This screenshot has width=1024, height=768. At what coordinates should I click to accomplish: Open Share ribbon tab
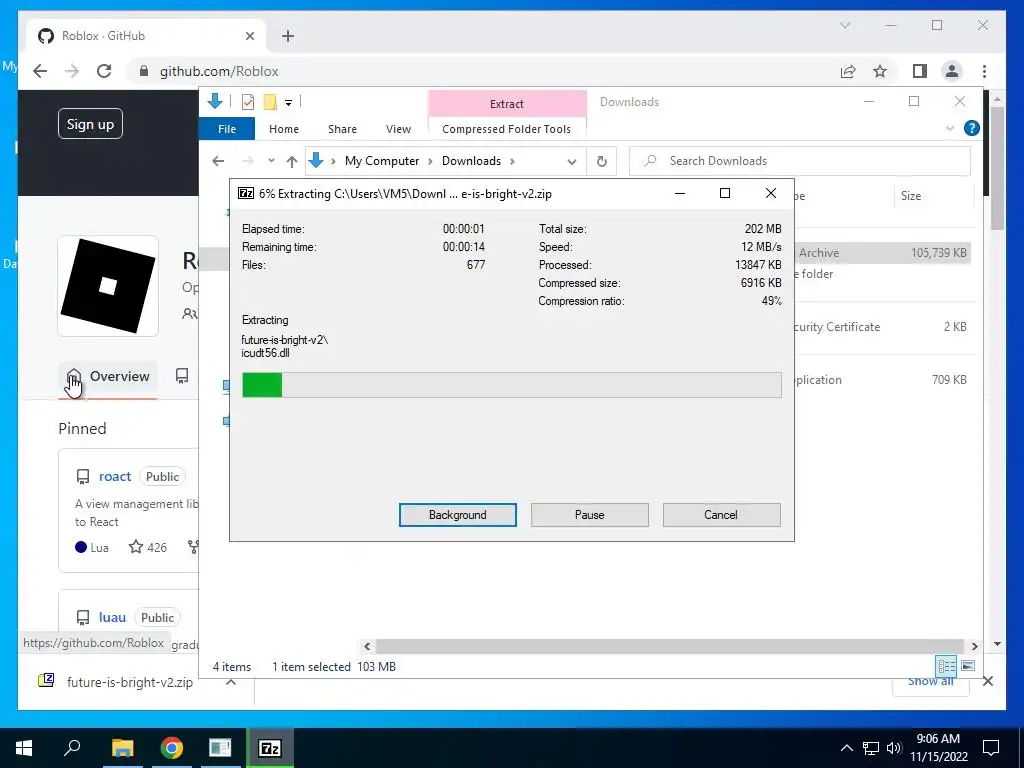coord(342,129)
